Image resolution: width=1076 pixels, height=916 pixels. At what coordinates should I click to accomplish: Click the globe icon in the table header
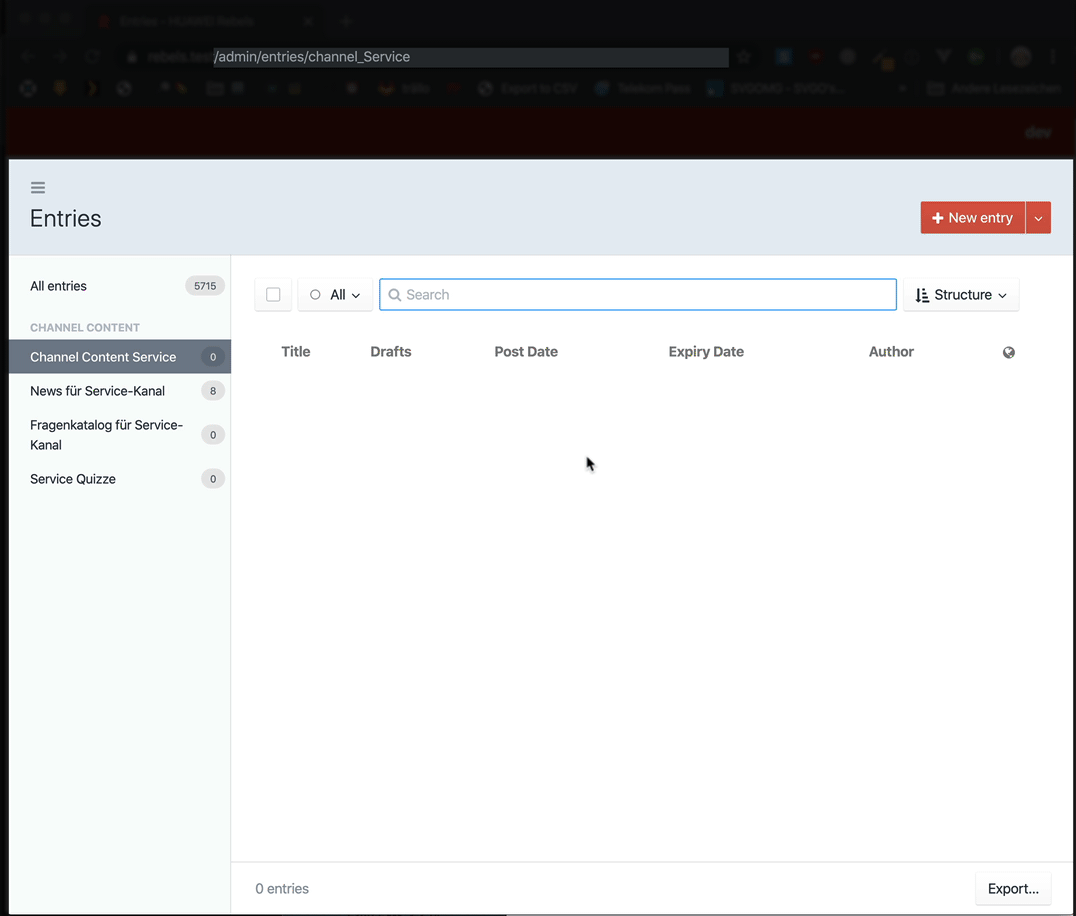1008,352
